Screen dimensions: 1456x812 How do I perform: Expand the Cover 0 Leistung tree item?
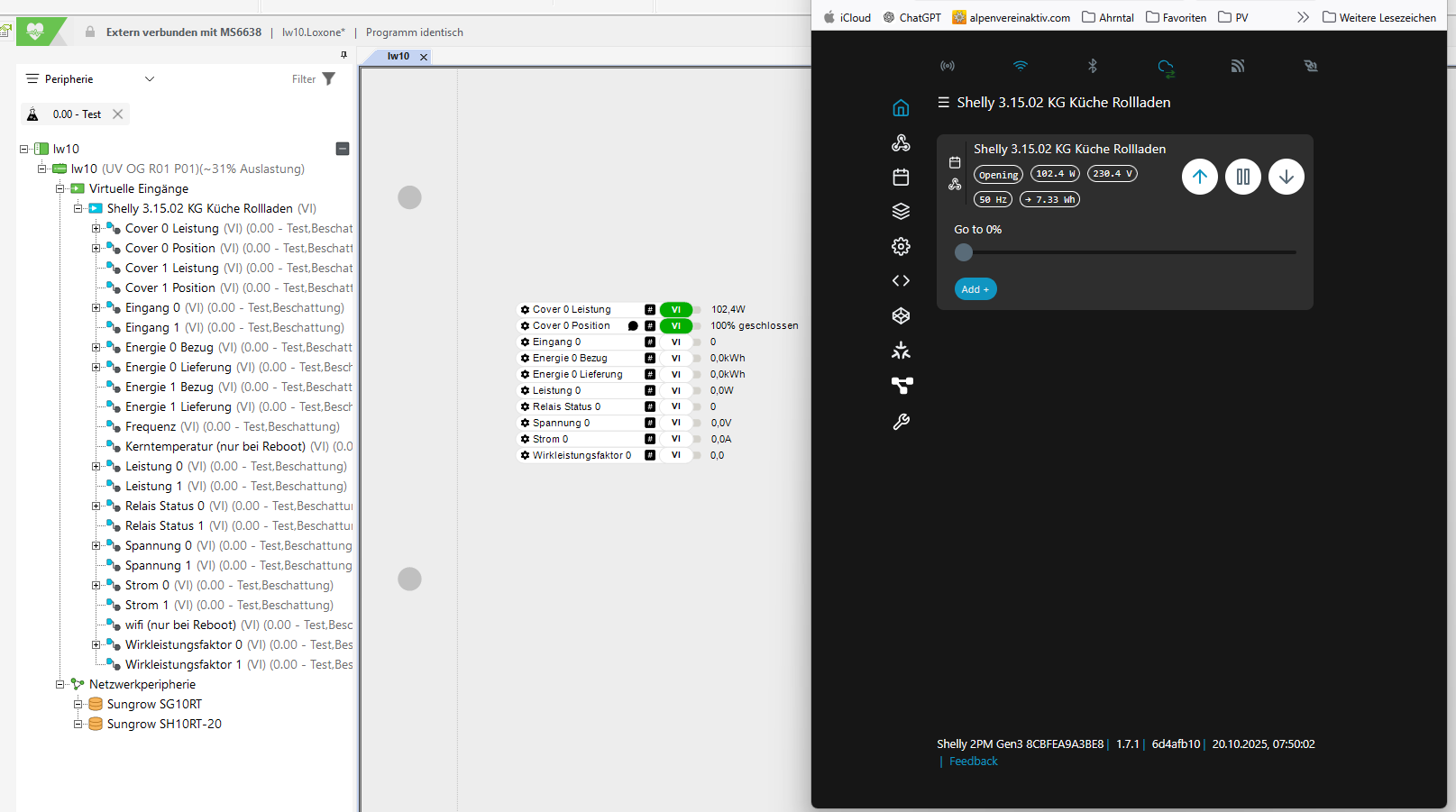tap(96, 228)
